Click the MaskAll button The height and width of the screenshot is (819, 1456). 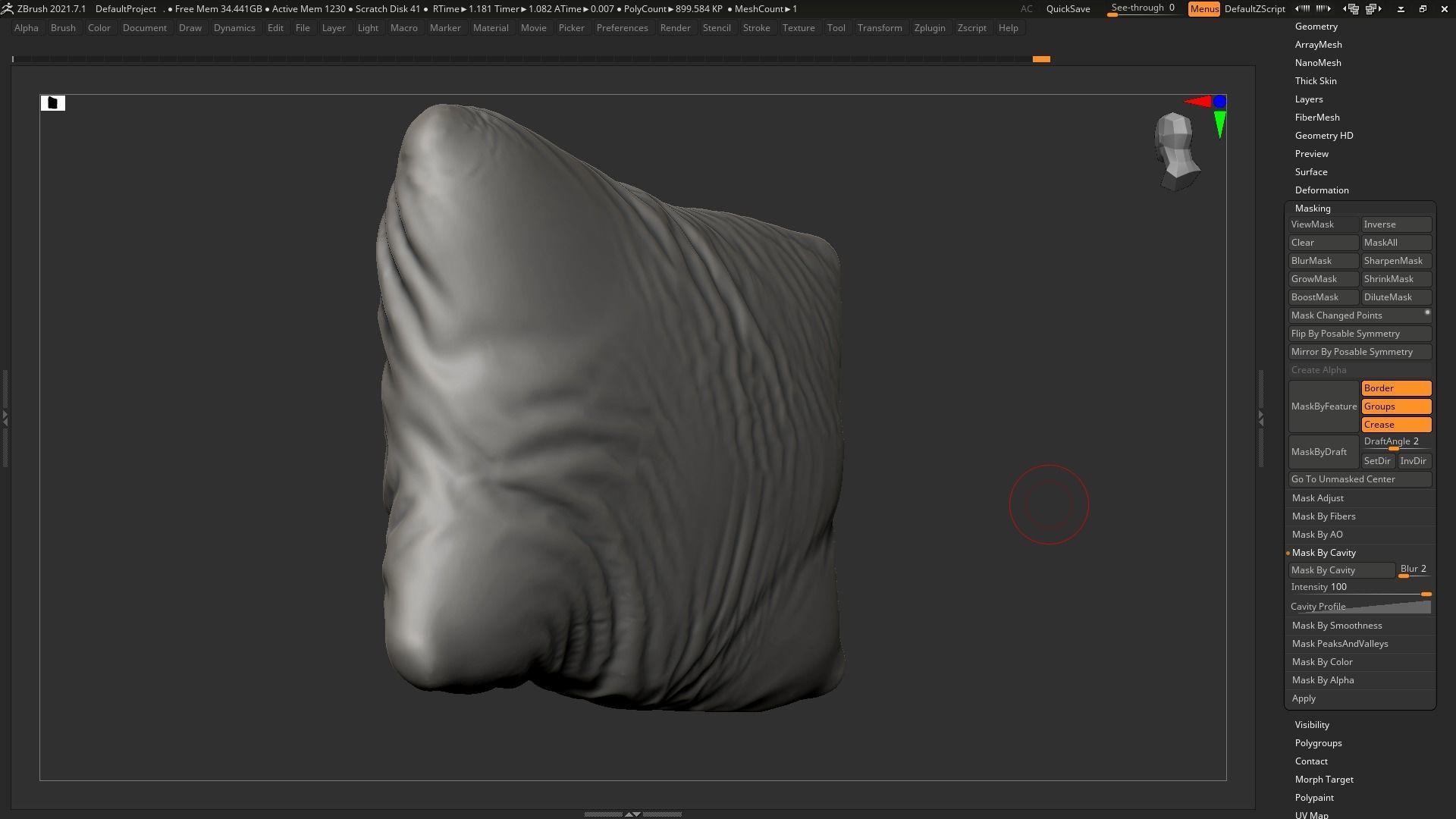1396,243
